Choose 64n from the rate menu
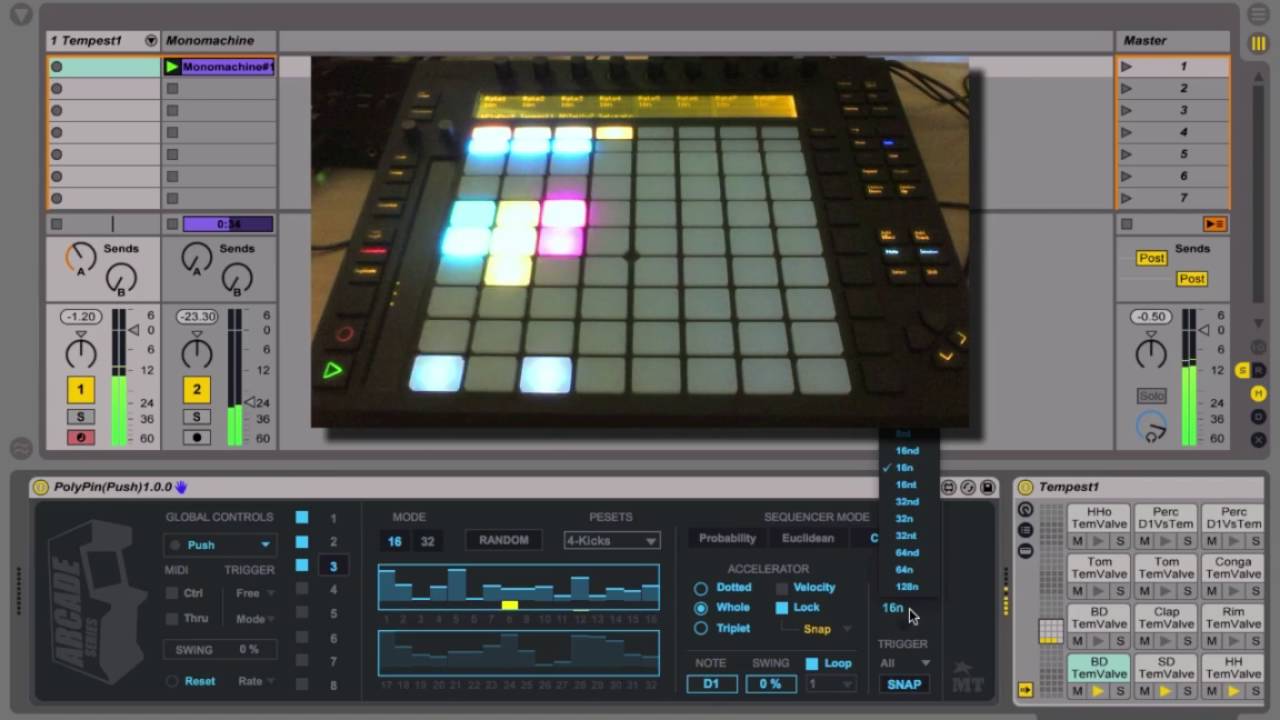The width and height of the screenshot is (1280, 720). point(907,570)
